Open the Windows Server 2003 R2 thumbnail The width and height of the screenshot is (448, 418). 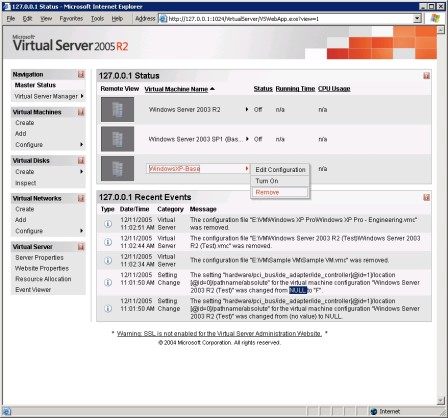pos(117,109)
